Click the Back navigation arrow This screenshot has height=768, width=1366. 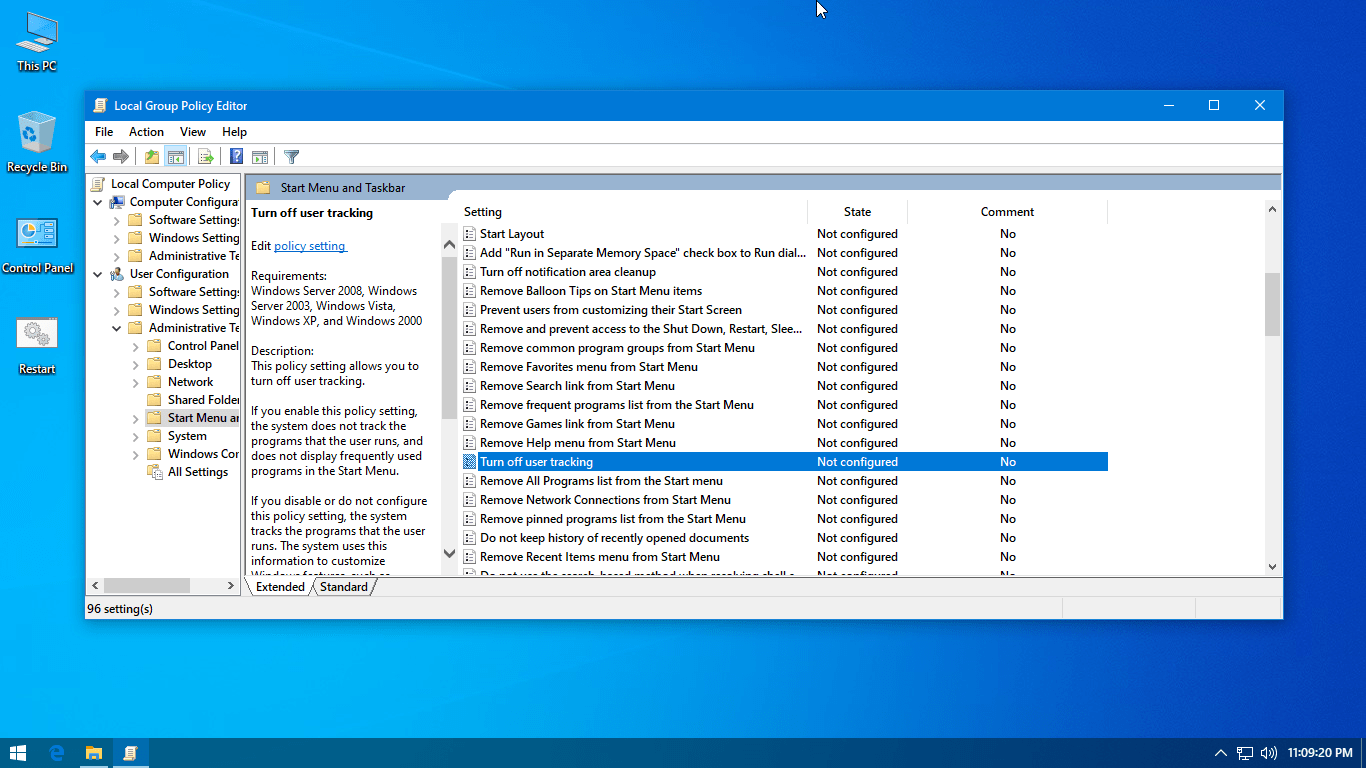coord(97,156)
